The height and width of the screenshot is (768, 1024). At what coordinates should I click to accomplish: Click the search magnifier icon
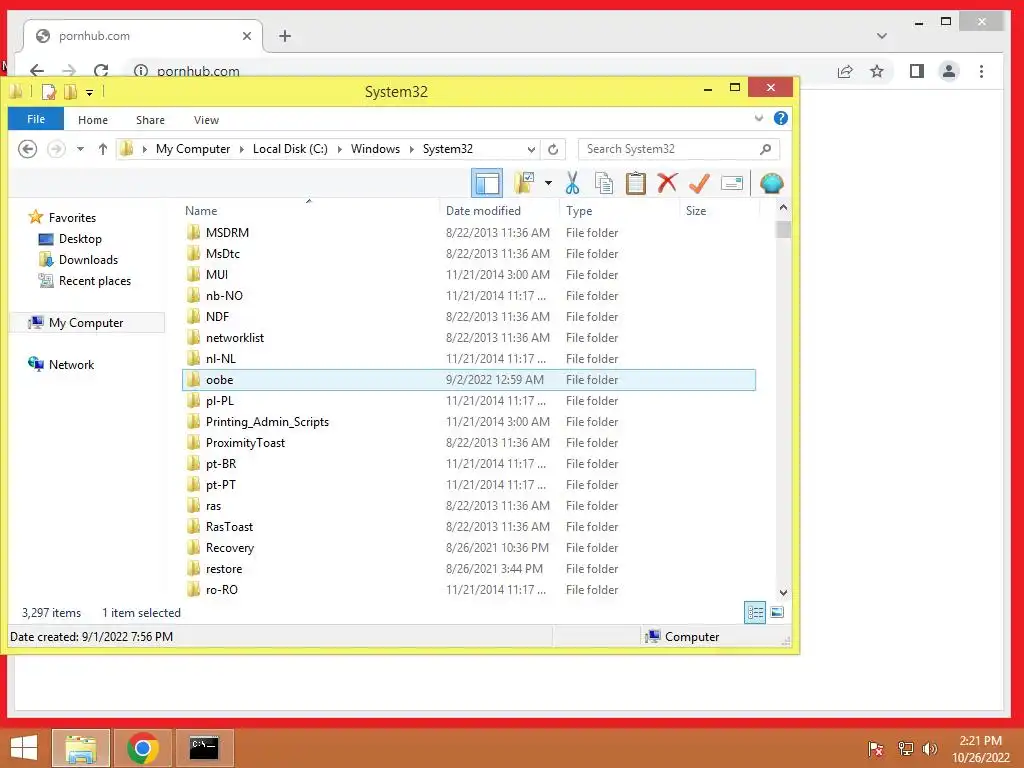tap(765, 149)
